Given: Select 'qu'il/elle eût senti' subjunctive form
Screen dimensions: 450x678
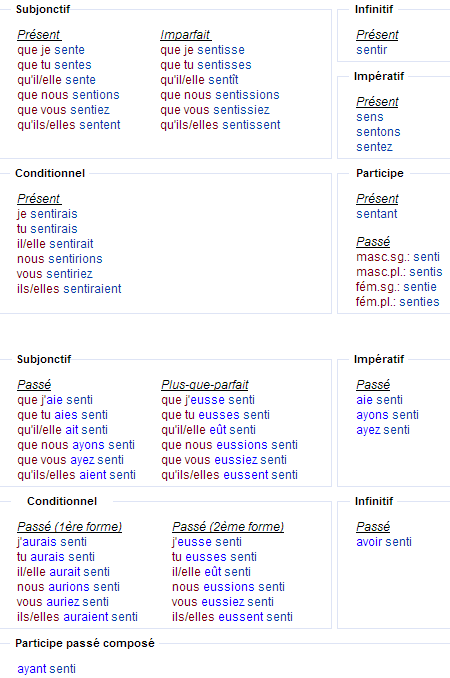Looking at the screenshot, I should (x=208, y=430).
